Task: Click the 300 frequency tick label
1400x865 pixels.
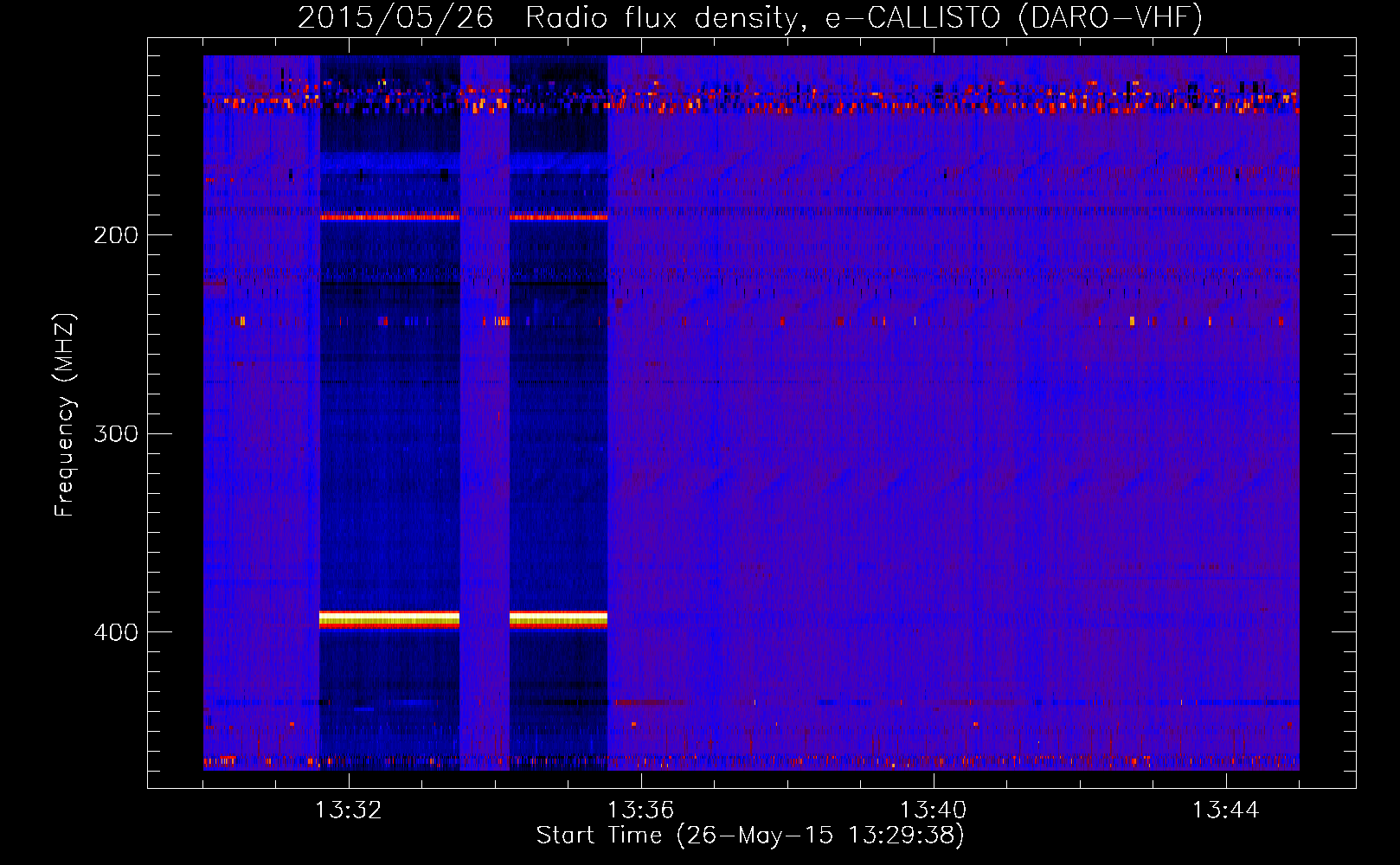Action: point(116,433)
